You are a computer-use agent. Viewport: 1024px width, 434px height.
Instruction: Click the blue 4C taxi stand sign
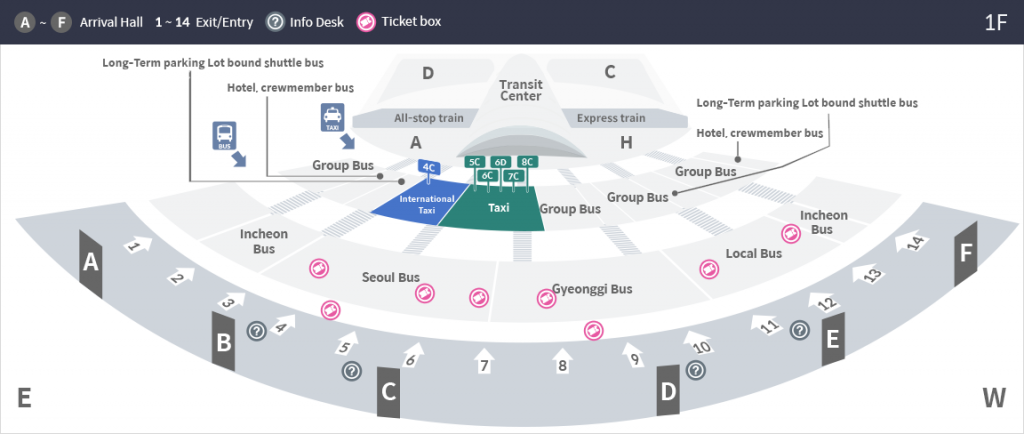point(430,167)
